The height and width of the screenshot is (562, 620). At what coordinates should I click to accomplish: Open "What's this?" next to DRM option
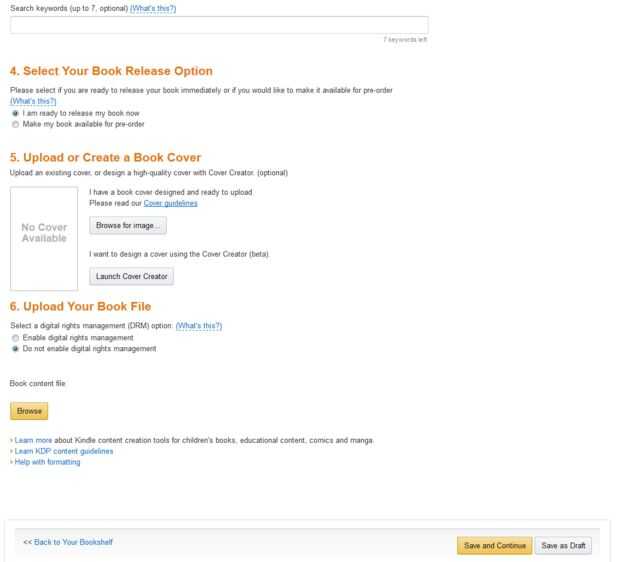pyautogui.click(x=198, y=326)
